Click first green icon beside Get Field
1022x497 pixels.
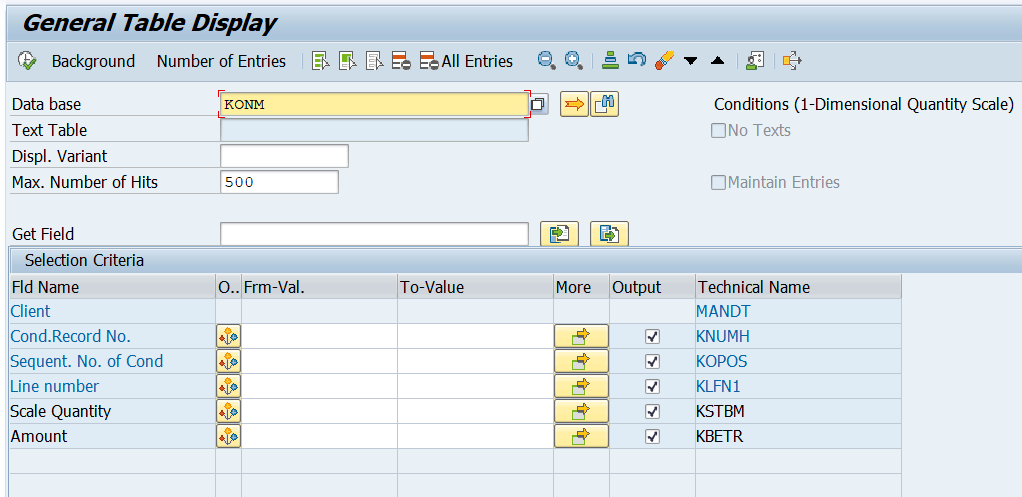tap(559, 234)
